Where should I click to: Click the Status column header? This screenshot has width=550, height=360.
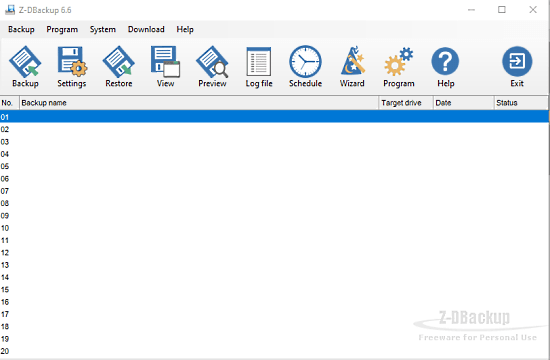(x=521, y=103)
